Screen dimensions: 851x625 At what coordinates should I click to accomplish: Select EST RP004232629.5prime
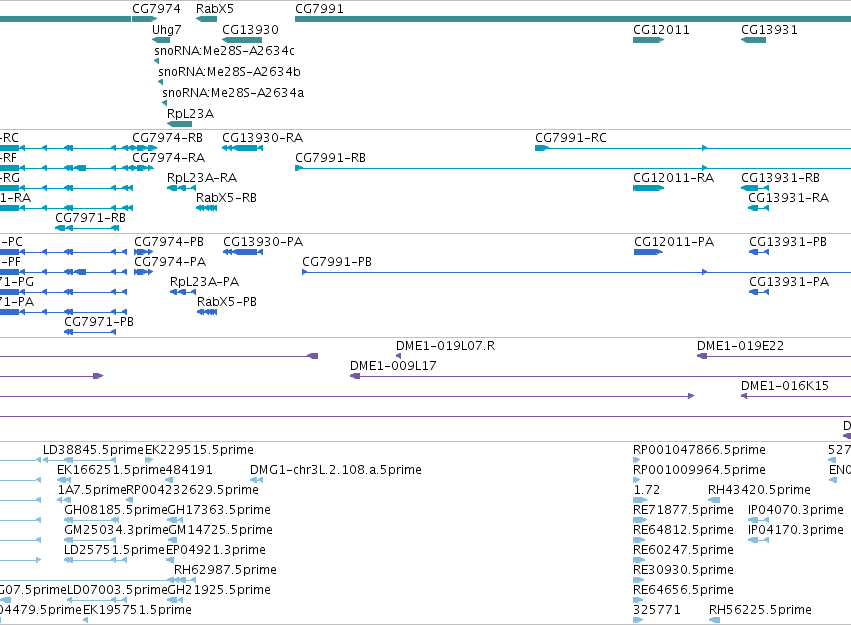point(192,490)
